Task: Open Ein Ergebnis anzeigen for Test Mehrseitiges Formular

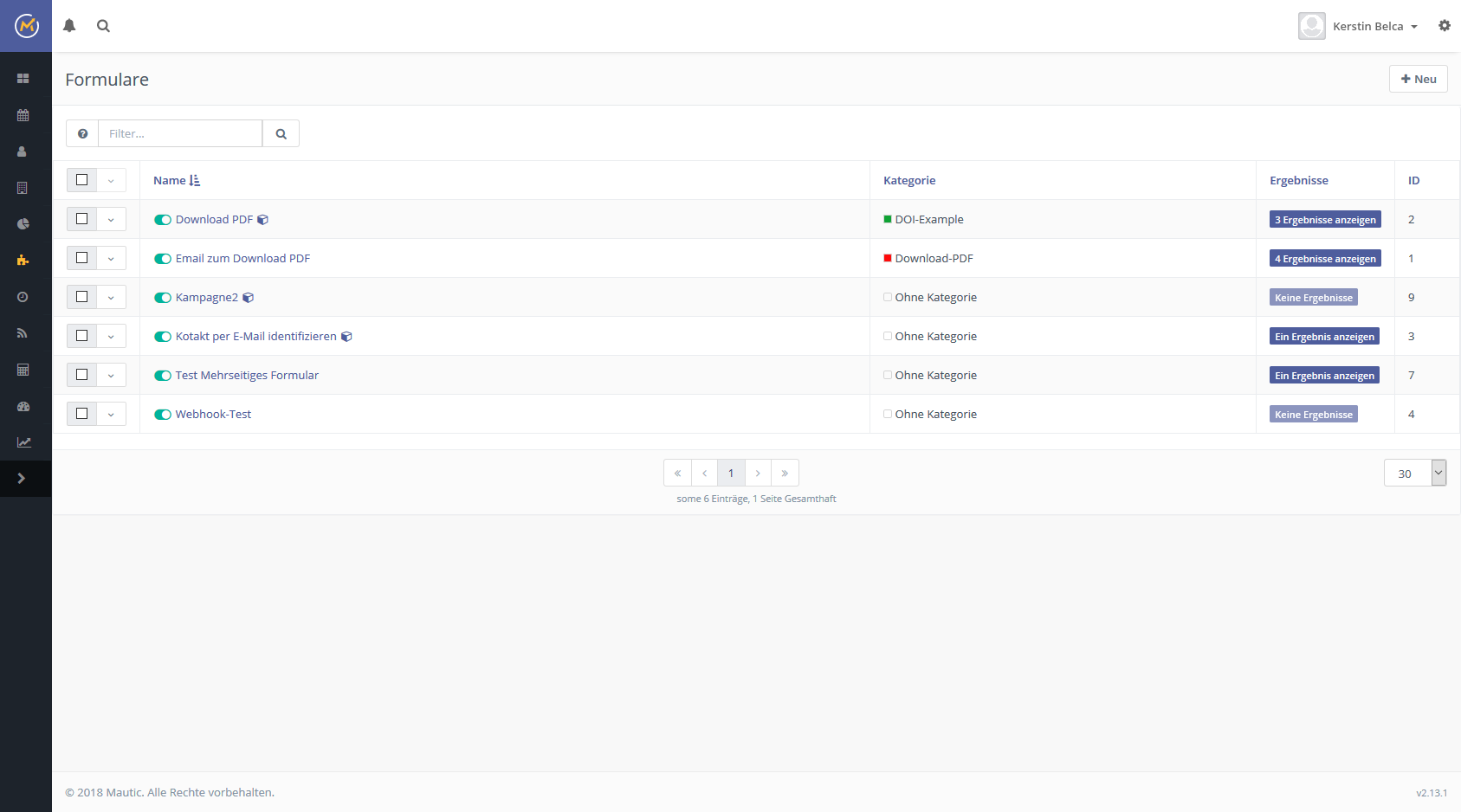Action: coord(1324,376)
